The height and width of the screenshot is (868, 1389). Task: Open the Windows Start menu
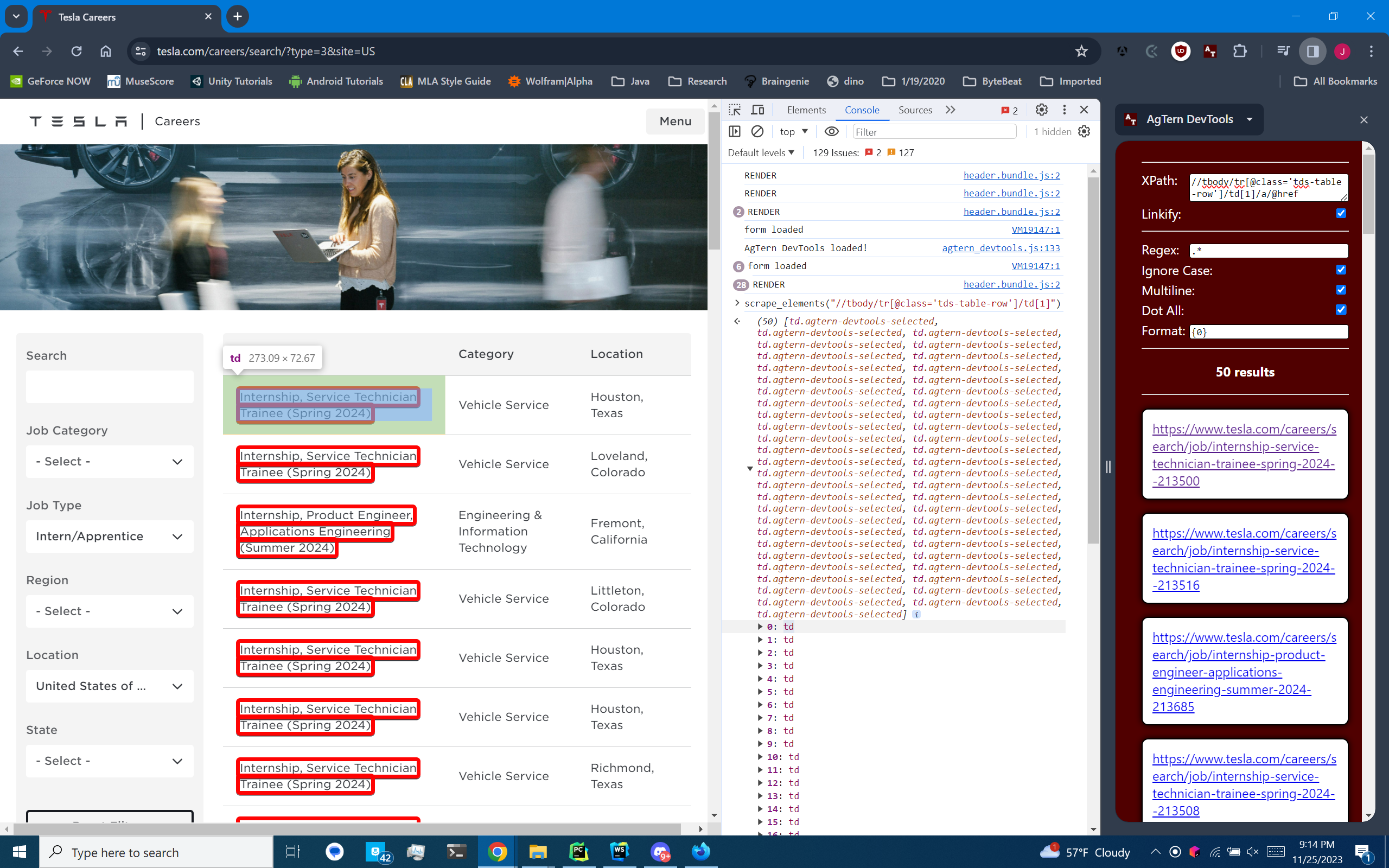click(x=19, y=852)
